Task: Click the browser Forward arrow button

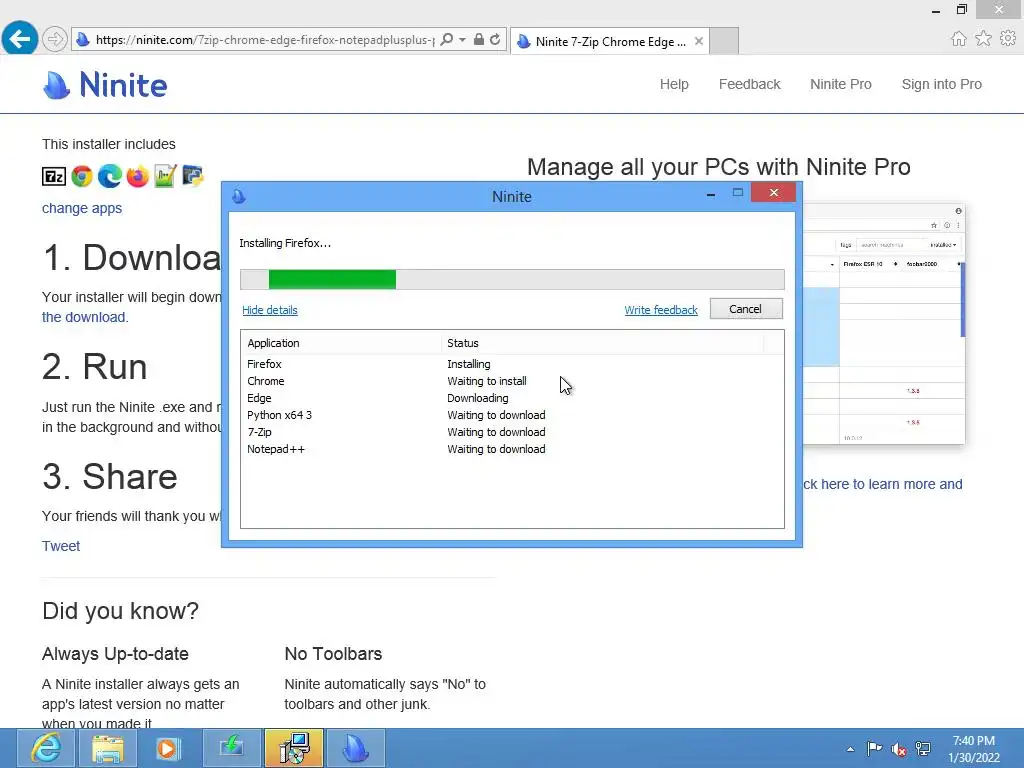Action: tap(55, 40)
